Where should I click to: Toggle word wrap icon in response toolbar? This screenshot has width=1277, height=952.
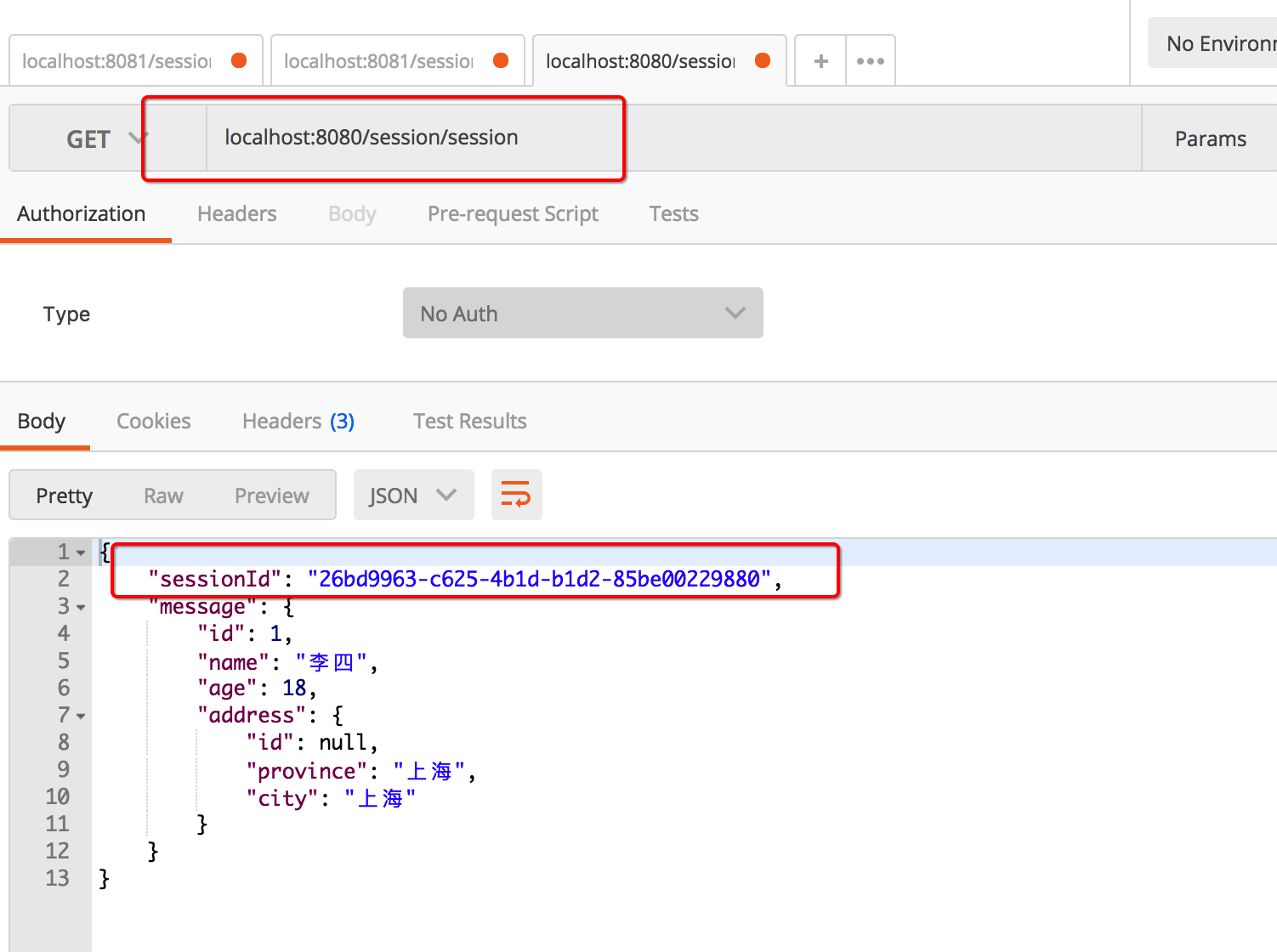pyautogui.click(x=516, y=495)
